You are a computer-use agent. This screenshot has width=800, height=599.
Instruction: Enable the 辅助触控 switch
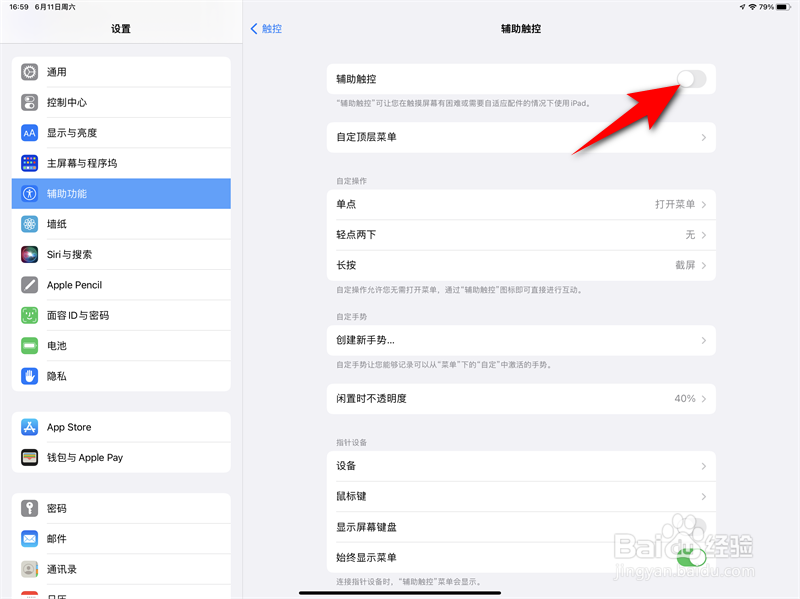click(x=691, y=79)
